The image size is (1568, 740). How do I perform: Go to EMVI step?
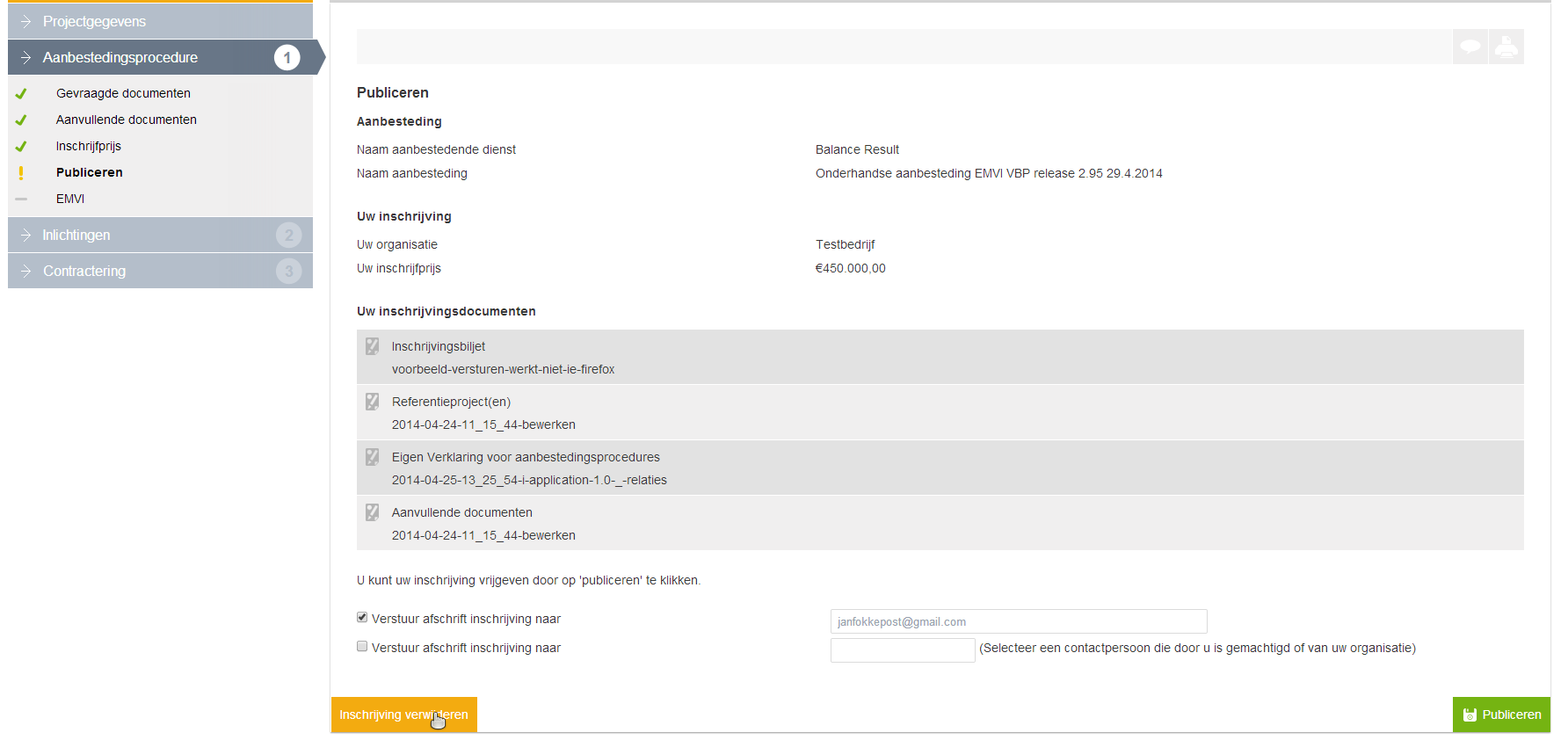pyautogui.click(x=70, y=199)
